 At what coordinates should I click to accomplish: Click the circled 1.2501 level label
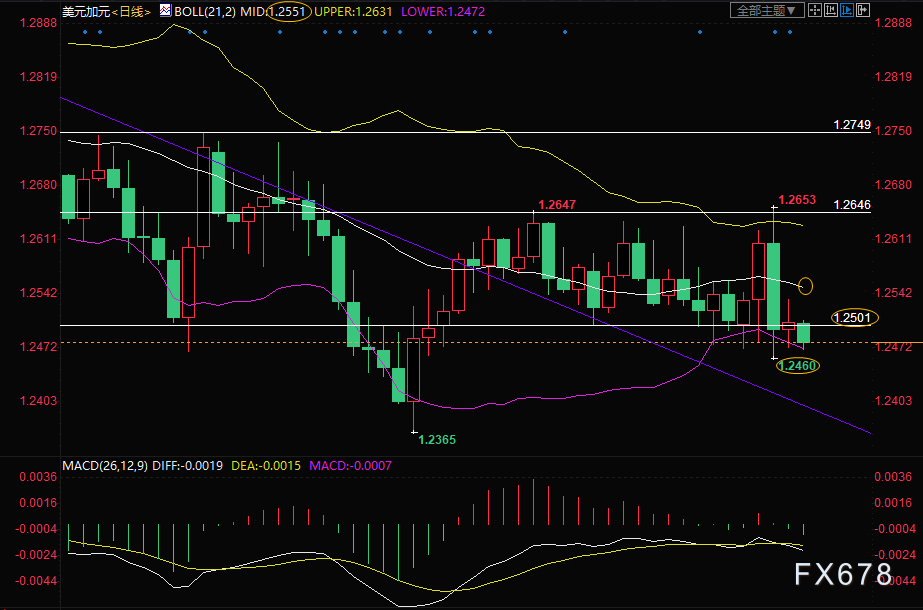click(852, 318)
